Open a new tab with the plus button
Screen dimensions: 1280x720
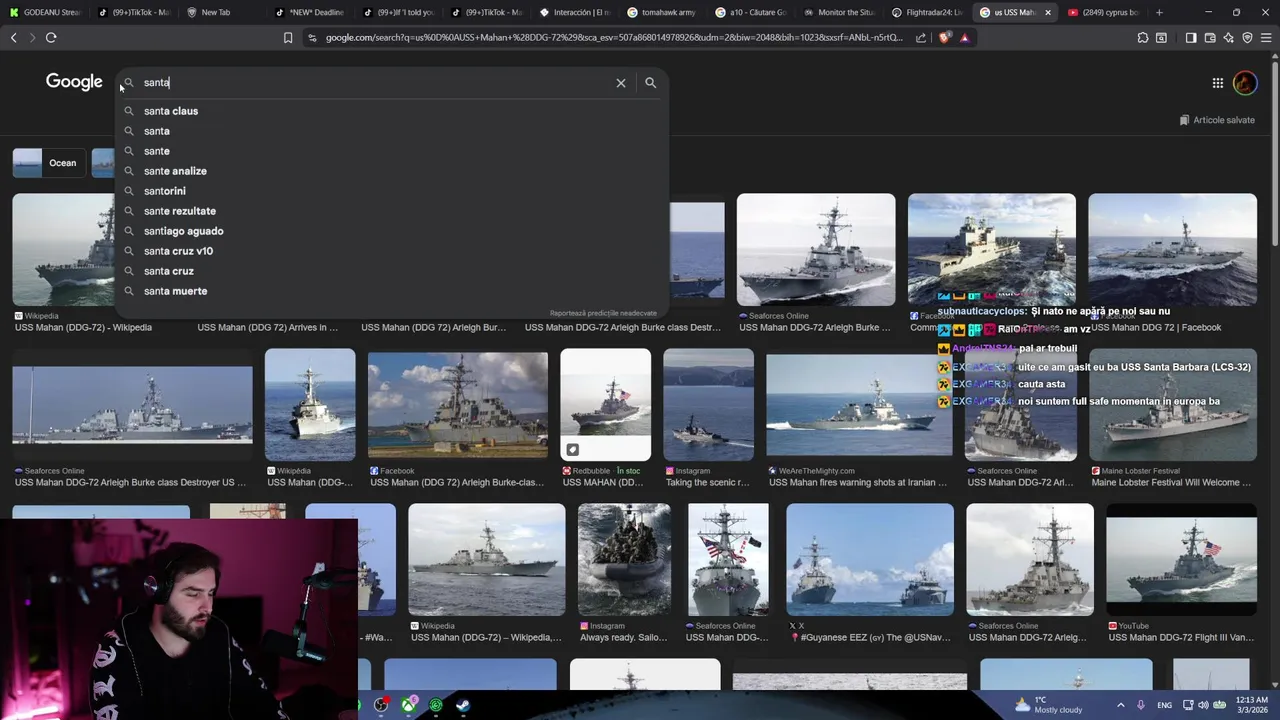point(1159,12)
